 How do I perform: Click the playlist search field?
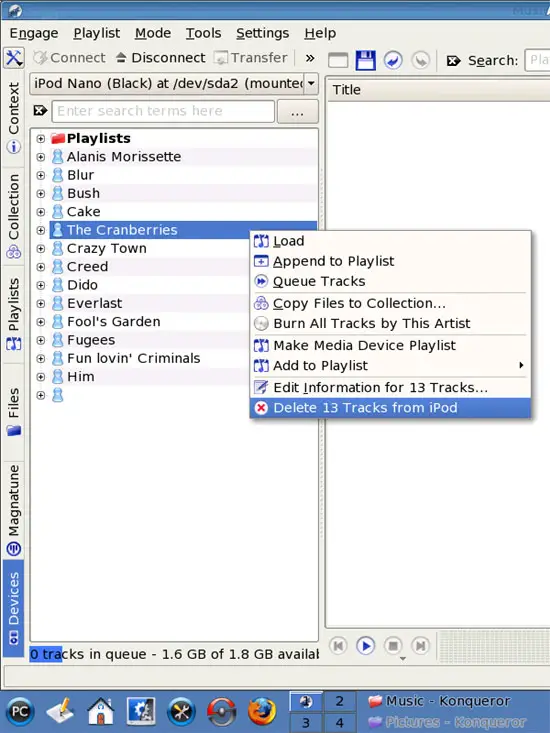pyautogui.click(x=537, y=60)
